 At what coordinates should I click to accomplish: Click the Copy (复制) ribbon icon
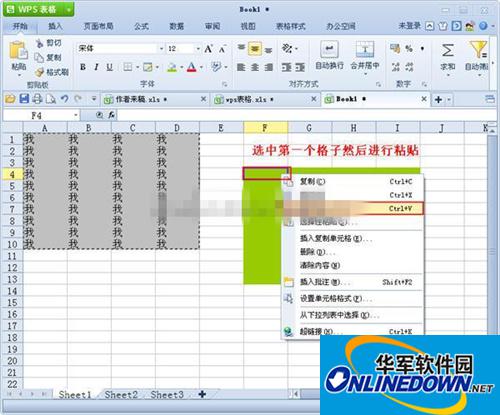pyautogui.click(x=39, y=57)
